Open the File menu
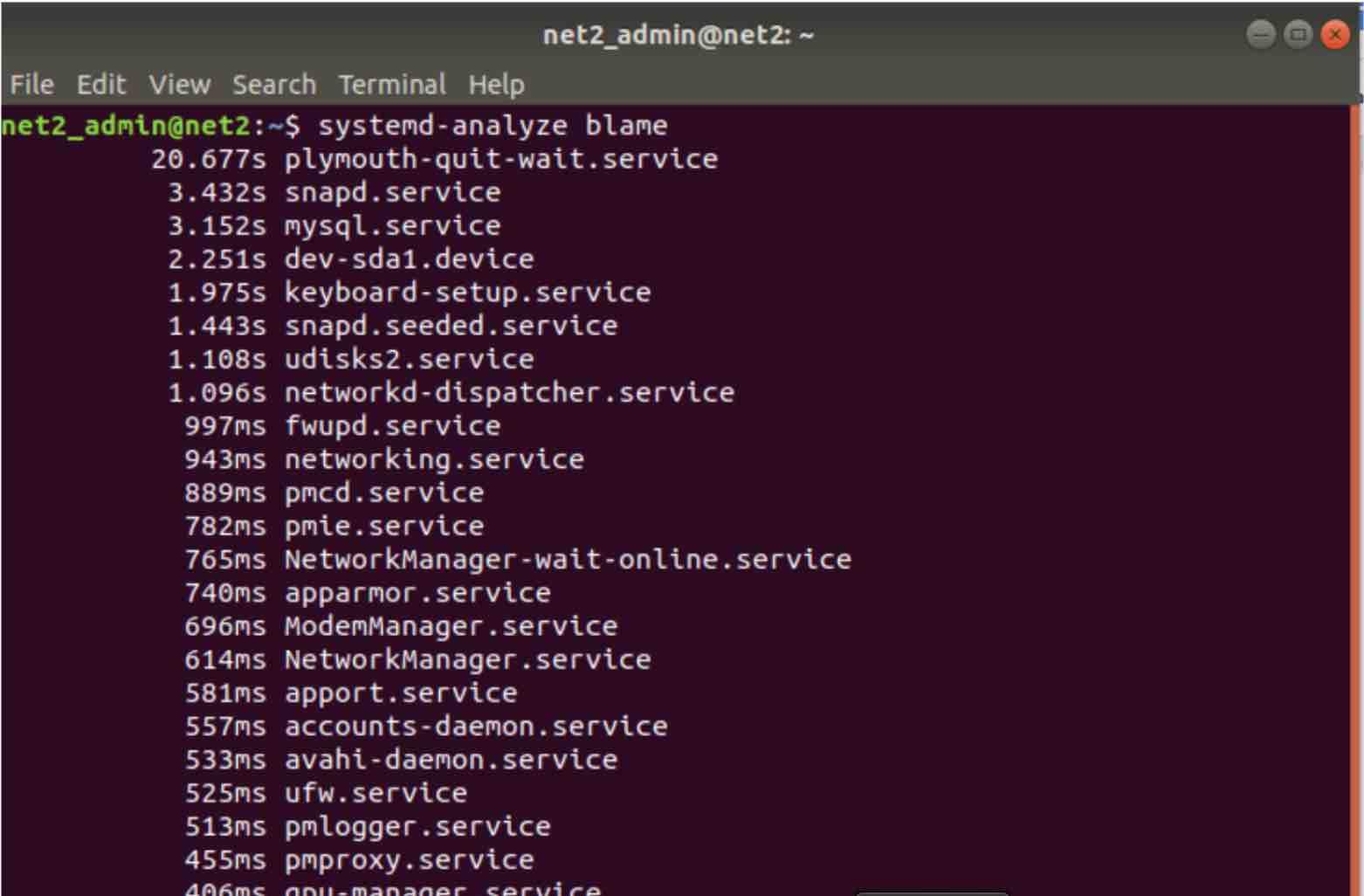 click(x=32, y=85)
